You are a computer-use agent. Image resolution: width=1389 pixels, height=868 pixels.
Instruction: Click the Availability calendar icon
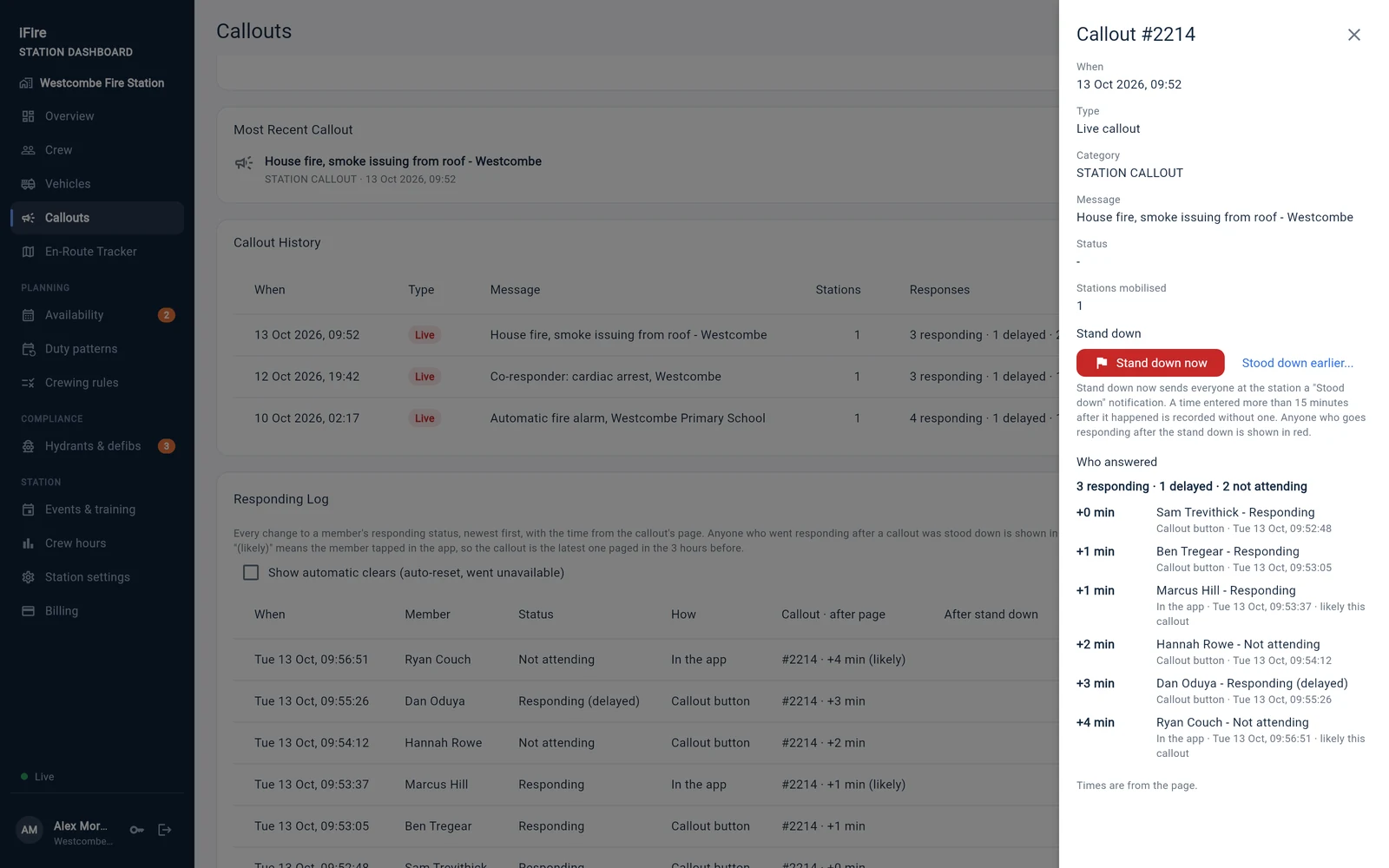coord(28,315)
